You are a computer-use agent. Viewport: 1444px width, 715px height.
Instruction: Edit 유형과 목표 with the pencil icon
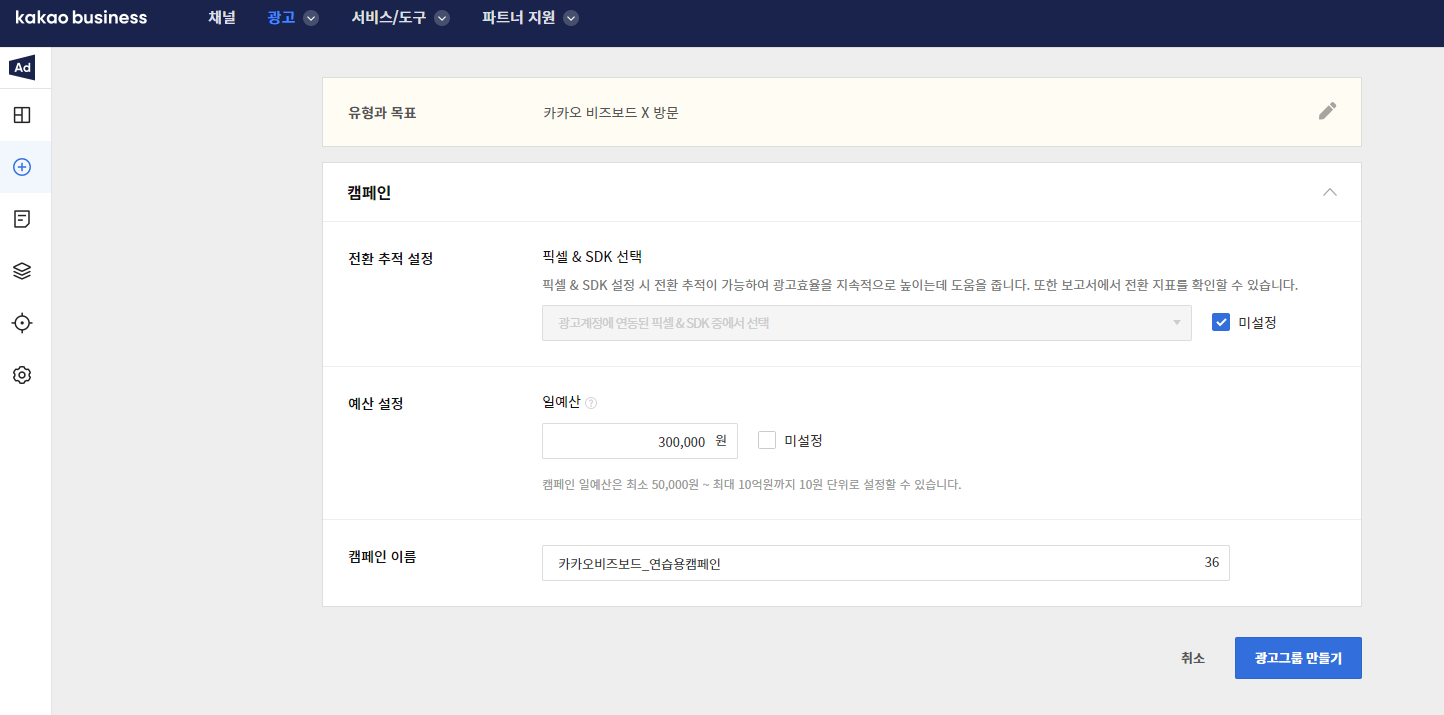point(1327,111)
